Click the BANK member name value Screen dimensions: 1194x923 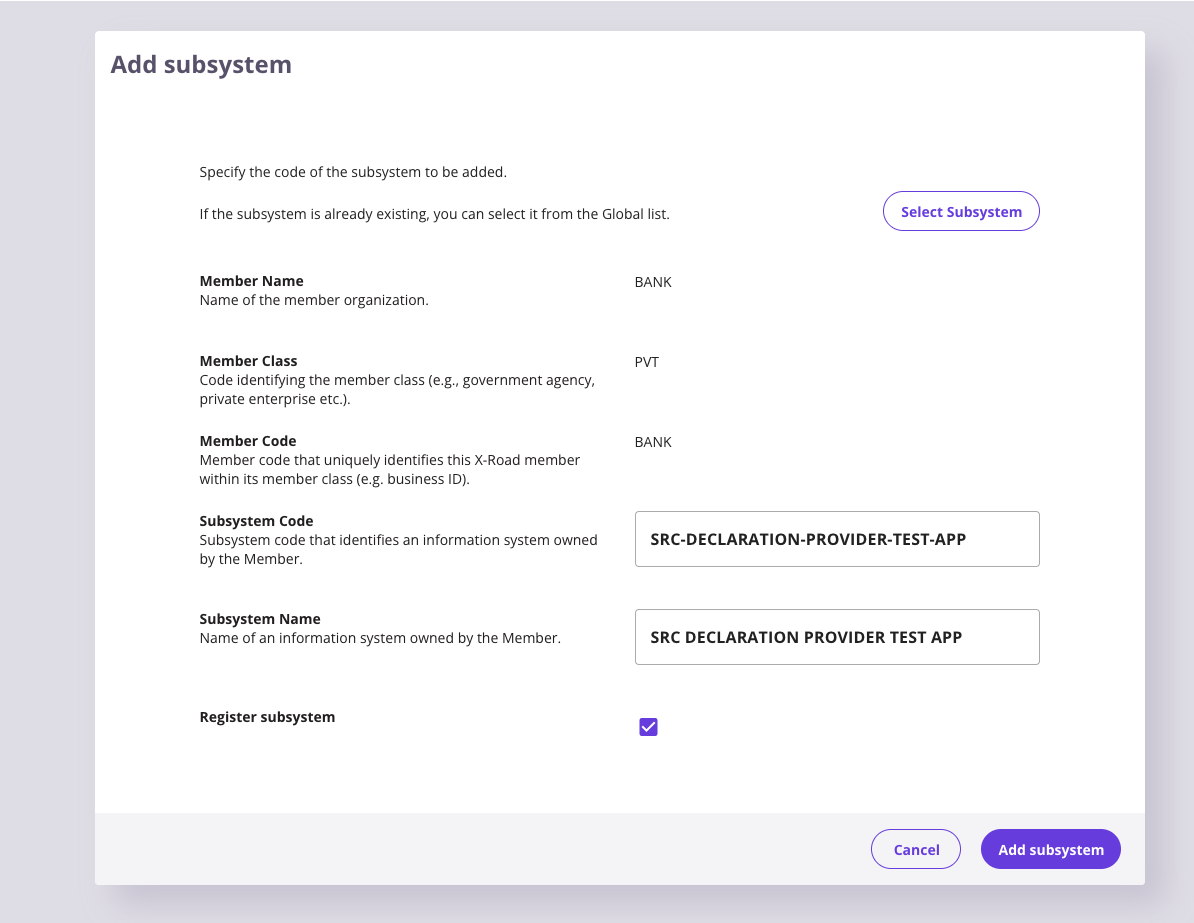[x=652, y=282]
